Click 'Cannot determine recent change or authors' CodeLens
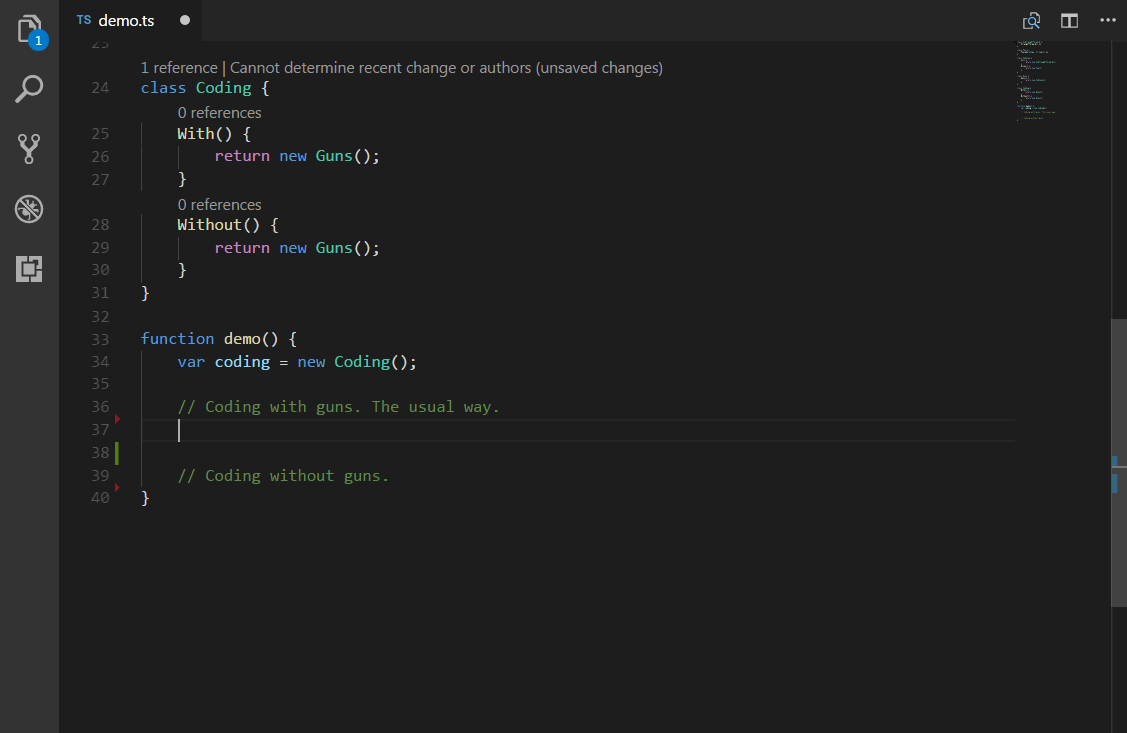The image size is (1127, 733). click(x=446, y=68)
